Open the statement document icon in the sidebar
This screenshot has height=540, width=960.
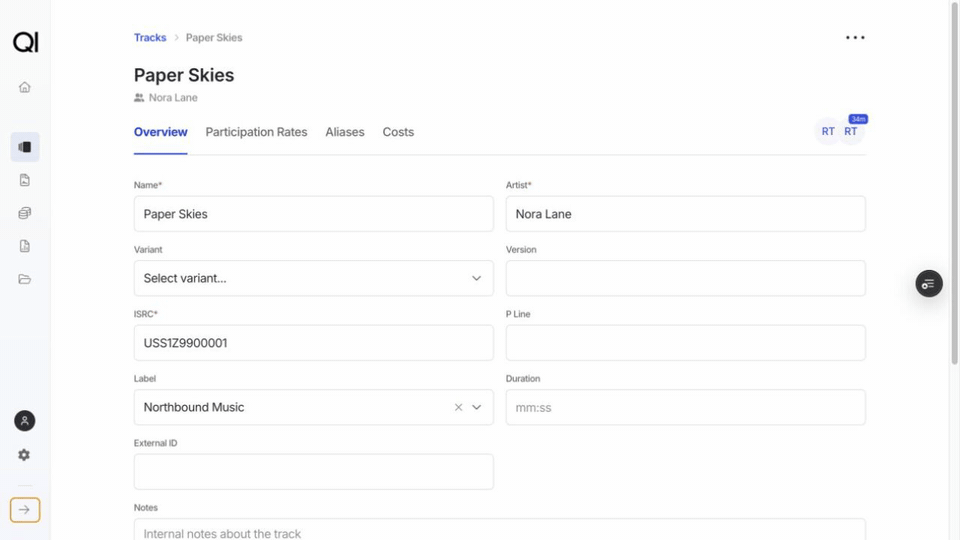click(x=24, y=180)
